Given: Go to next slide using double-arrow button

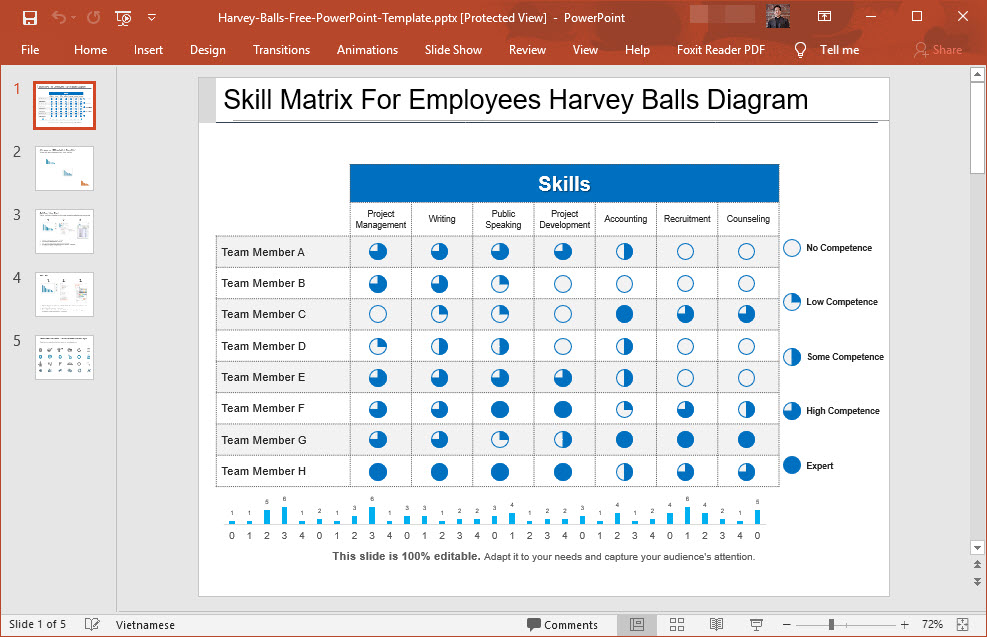Looking at the screenshot, I should pos(976,581).
